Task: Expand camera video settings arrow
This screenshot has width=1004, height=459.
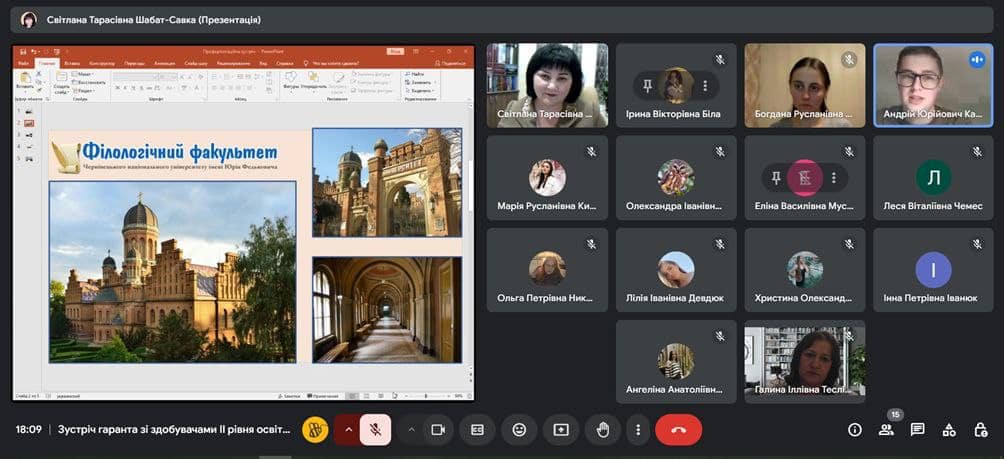Action: click(411, 430)
